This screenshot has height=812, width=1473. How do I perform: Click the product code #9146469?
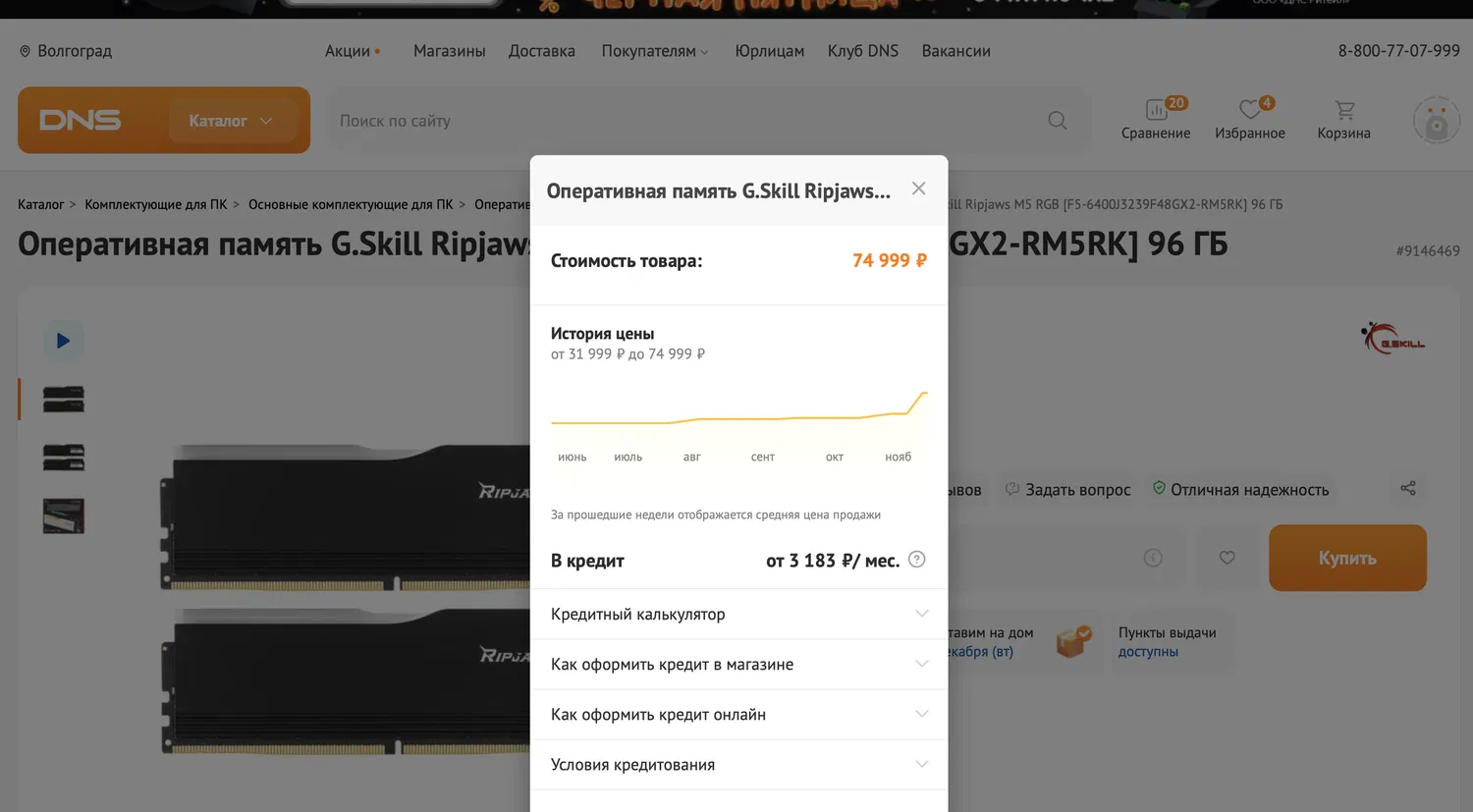[1428, 251]
